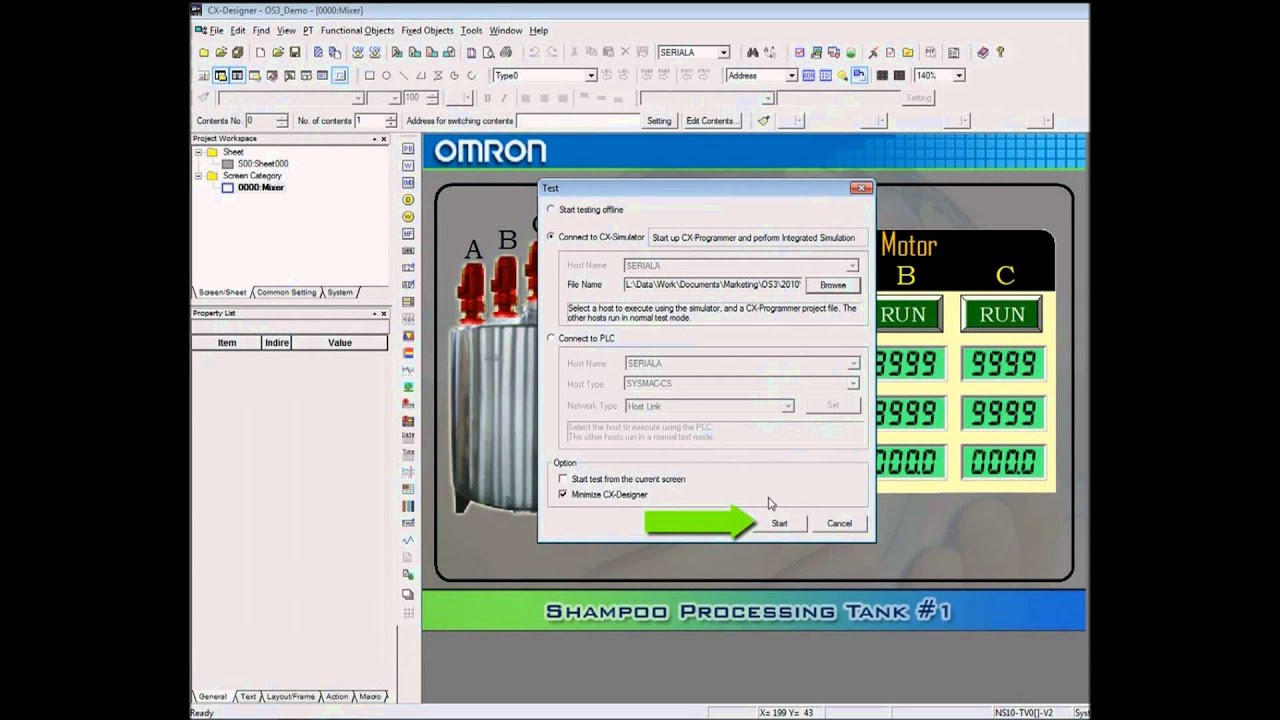This screenshot has height=720, width=1280.
Task: Click the Undo arrow icon
Action: click(534, 52)
